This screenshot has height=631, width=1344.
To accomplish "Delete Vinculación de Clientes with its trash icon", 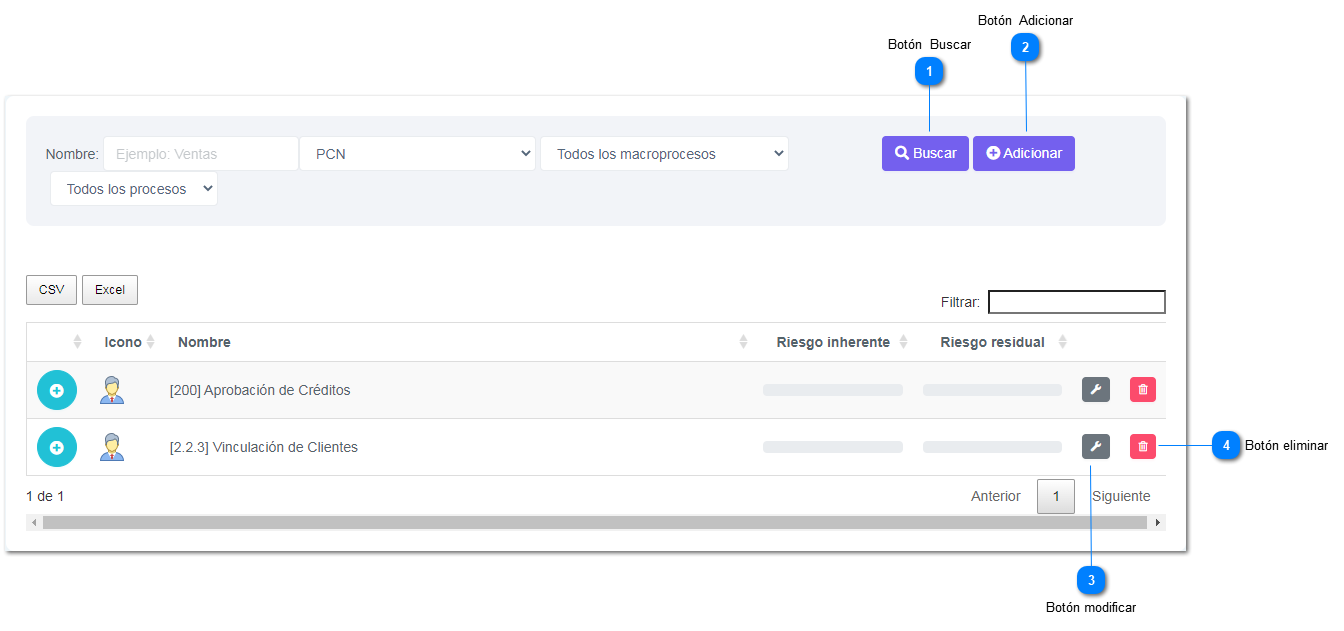I will coord(1143,447).
